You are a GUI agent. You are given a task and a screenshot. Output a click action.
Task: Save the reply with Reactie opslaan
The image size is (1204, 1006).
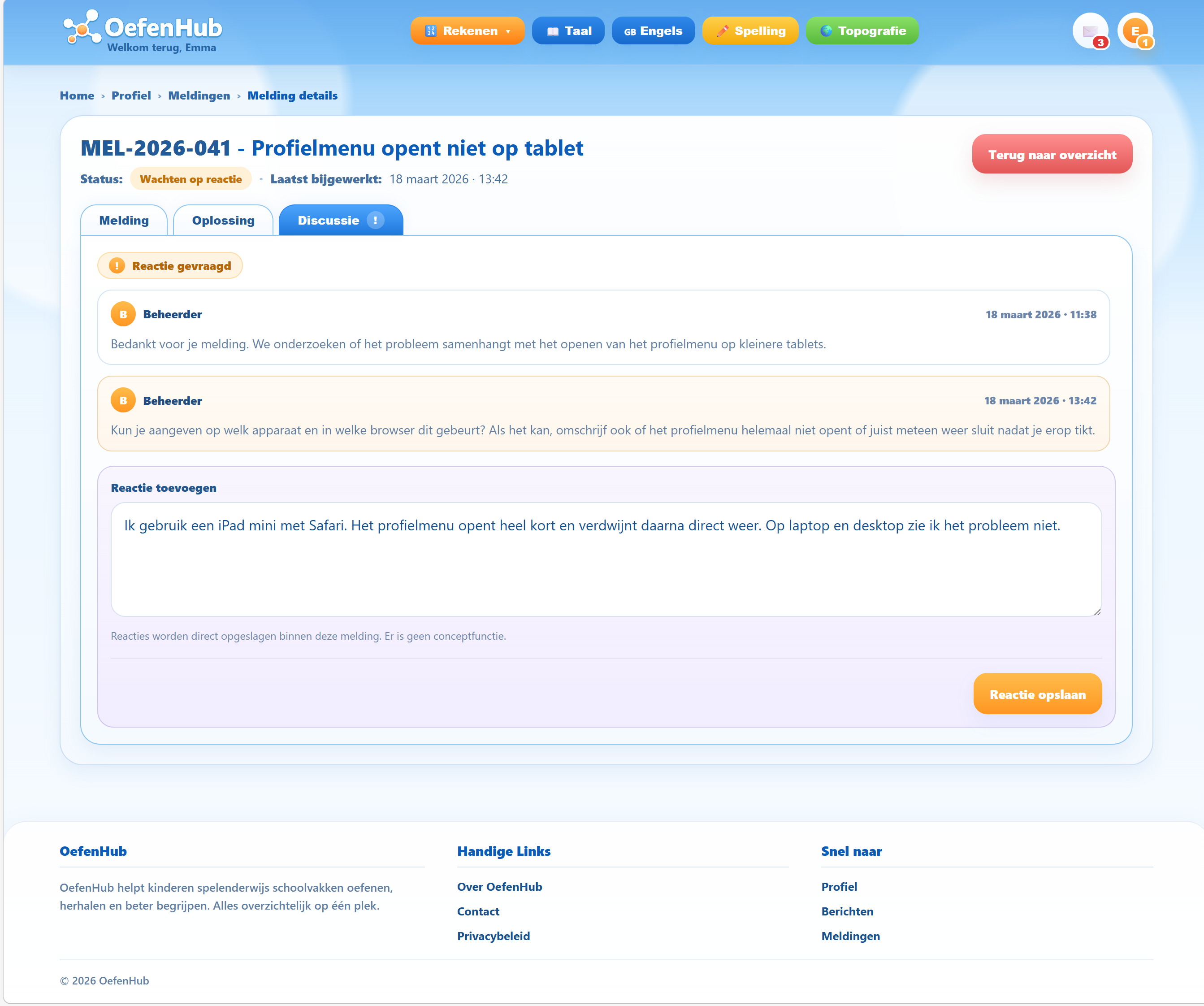[1038, 694]
